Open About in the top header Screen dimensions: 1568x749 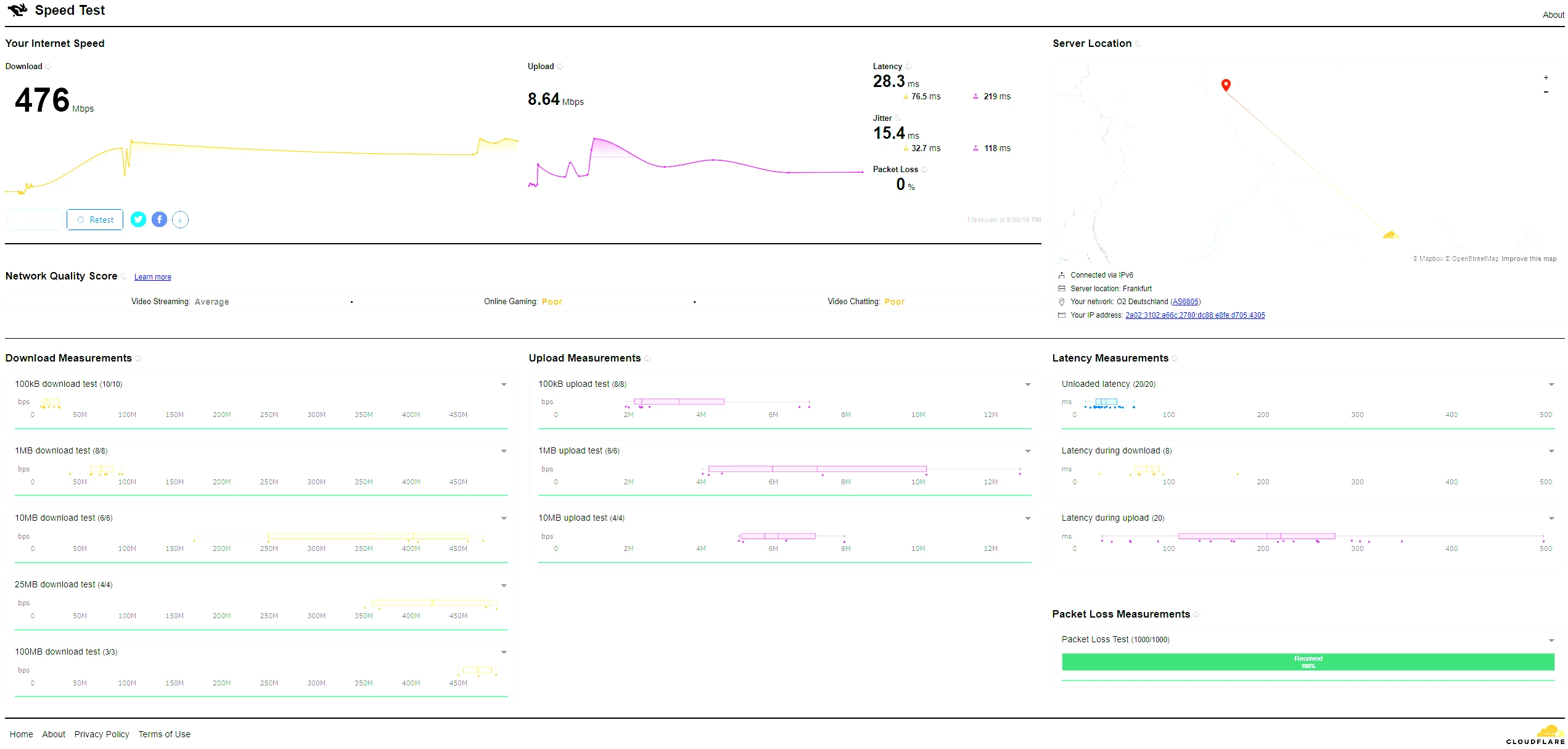tap(1553, 15)
